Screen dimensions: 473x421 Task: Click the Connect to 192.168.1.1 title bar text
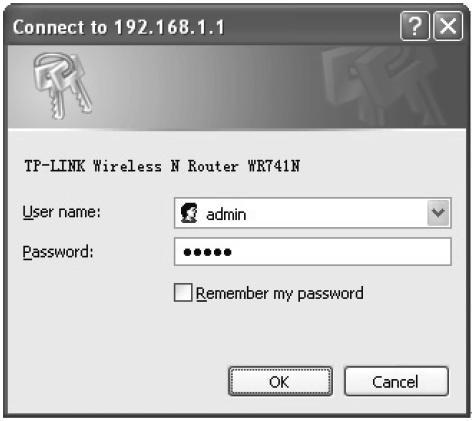pyautogui.click(x=119, y=27)
